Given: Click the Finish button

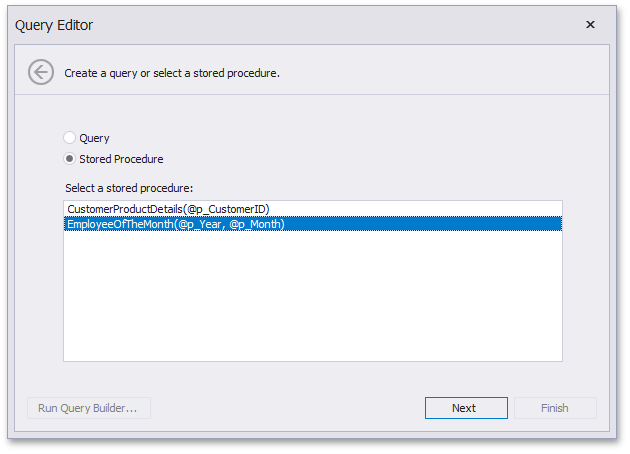Looking at the screenshot, I should (555, 408).
